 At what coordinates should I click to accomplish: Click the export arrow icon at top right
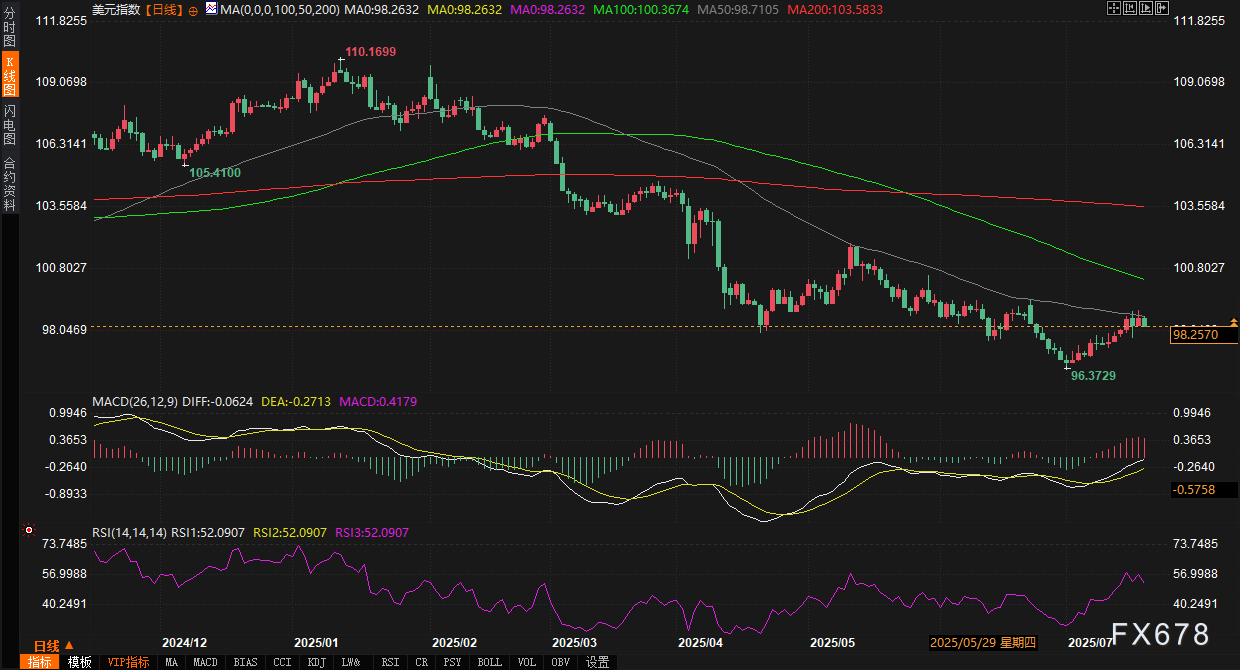click(x=1164, y=9)
